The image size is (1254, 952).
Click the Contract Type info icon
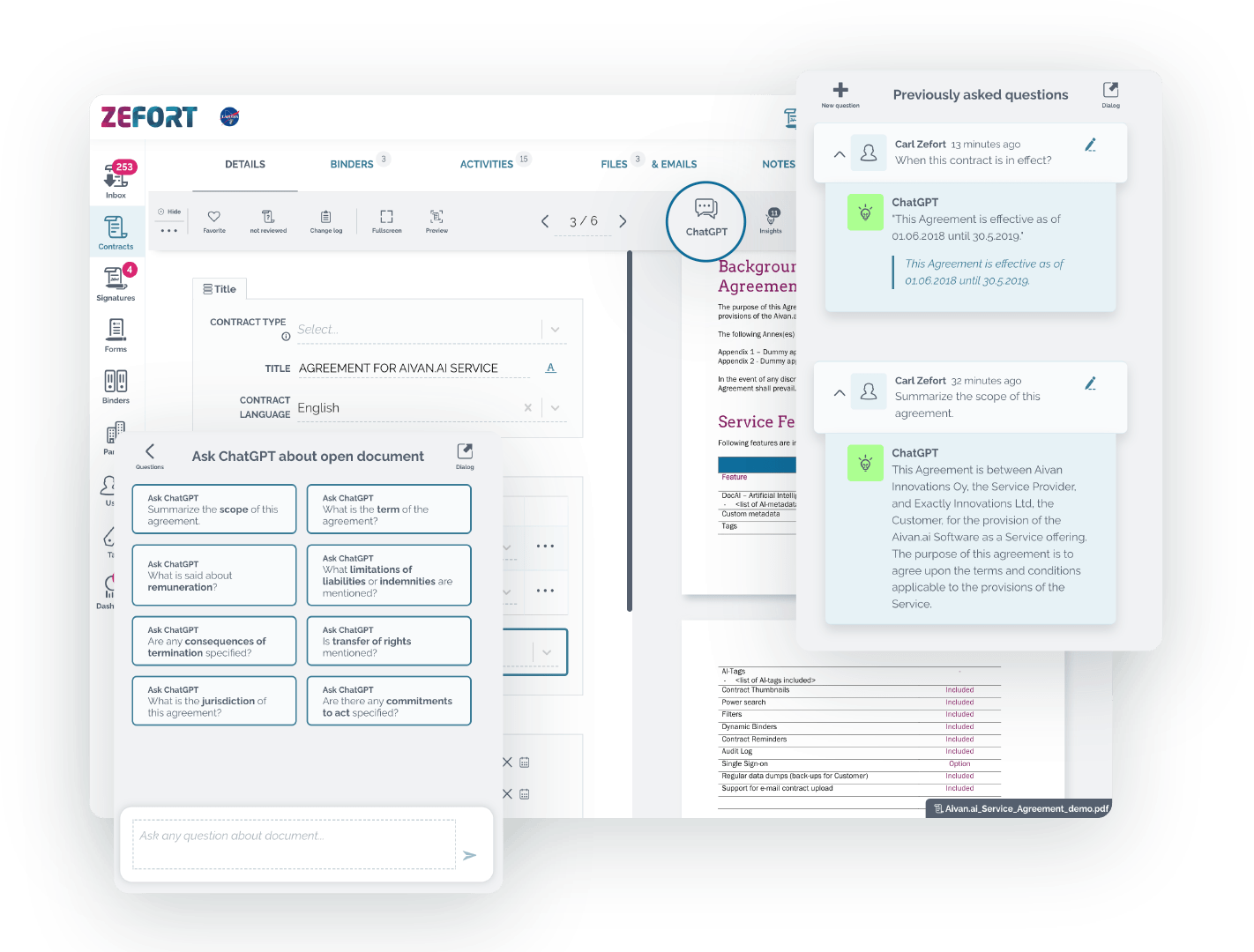286,337
